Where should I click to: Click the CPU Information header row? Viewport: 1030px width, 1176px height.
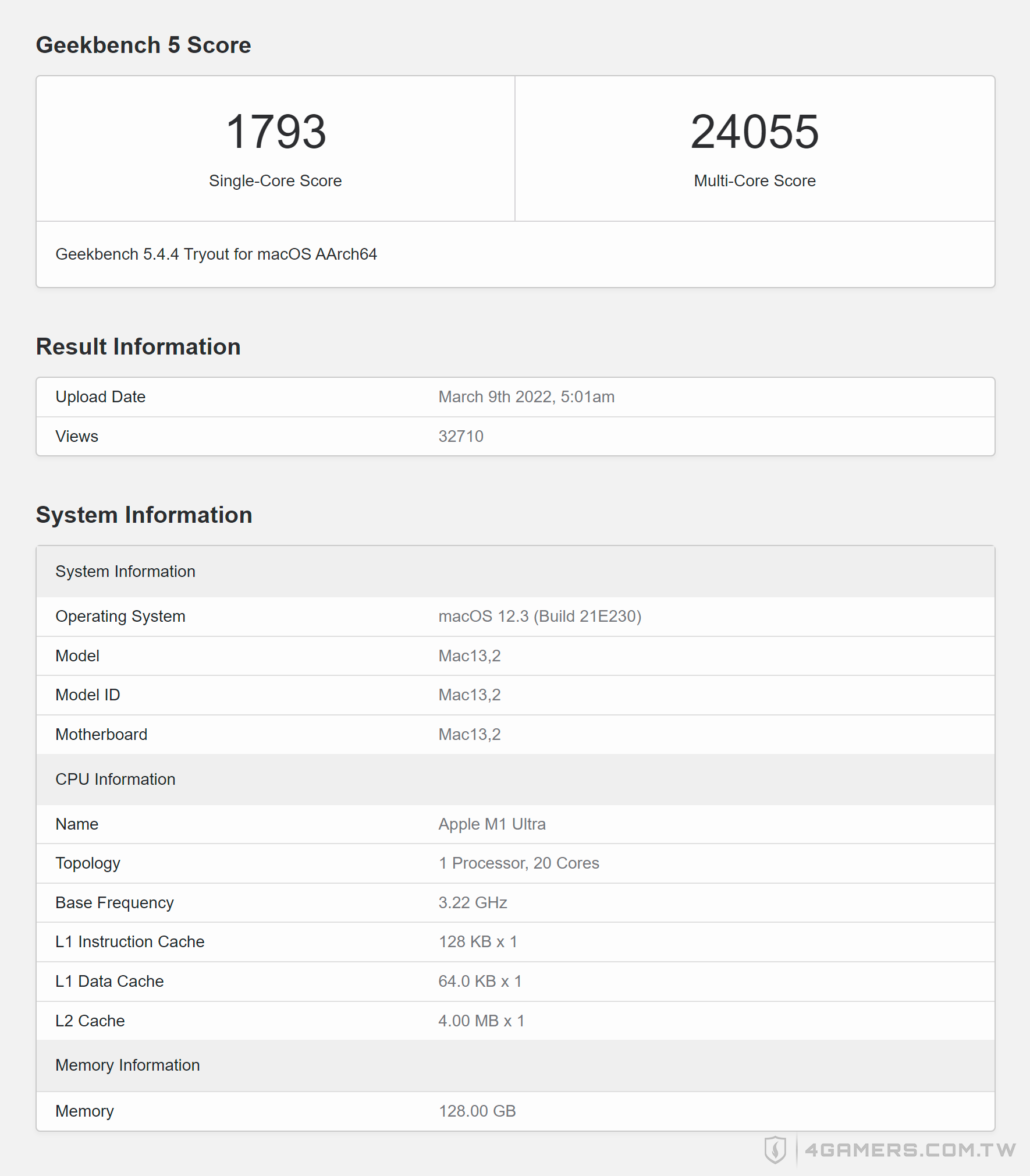tap(516, 780)
